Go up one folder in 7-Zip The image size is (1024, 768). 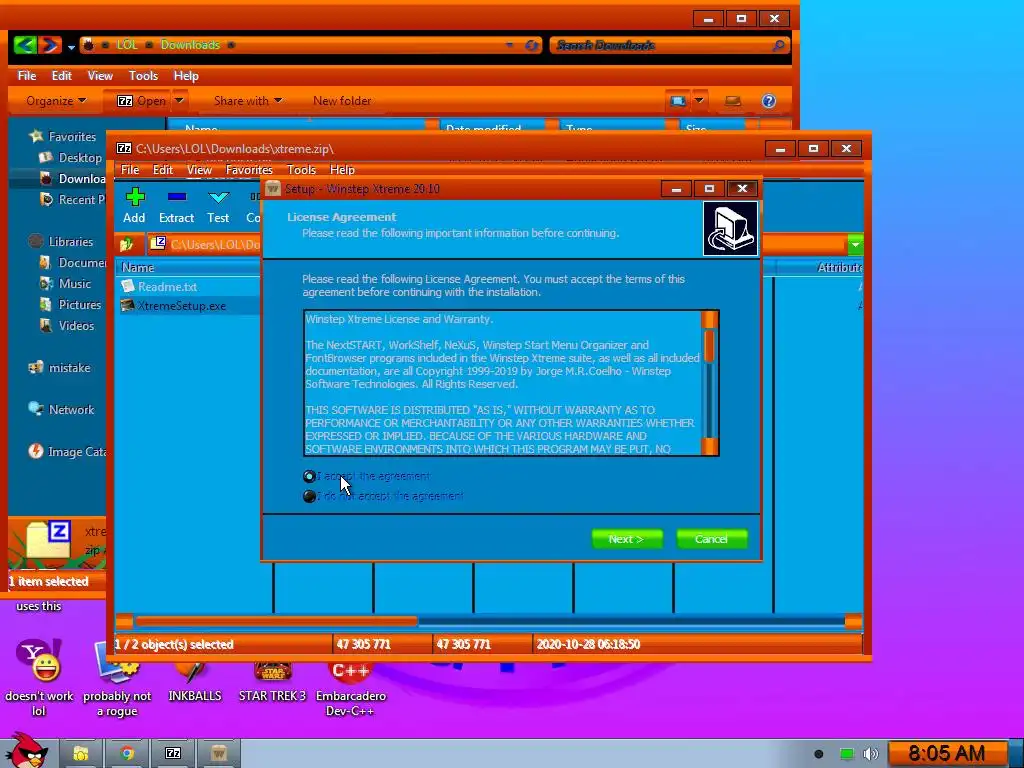pos(127,244)
